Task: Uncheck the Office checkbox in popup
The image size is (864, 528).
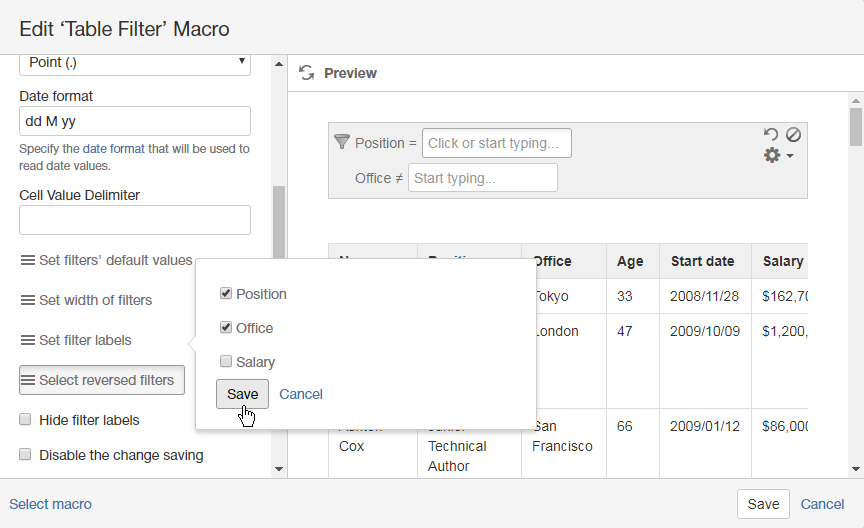Action: [x=226, y=328]
